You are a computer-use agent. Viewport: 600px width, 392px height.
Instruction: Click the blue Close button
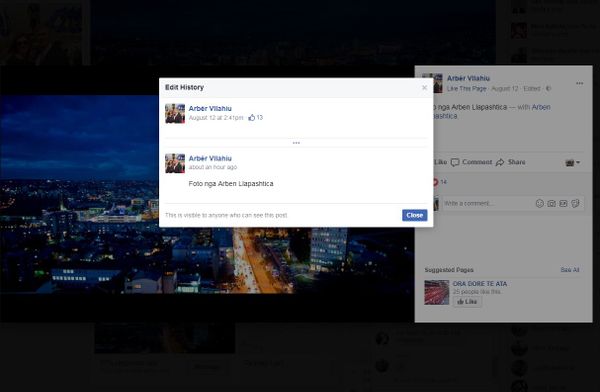click(414, 215)
